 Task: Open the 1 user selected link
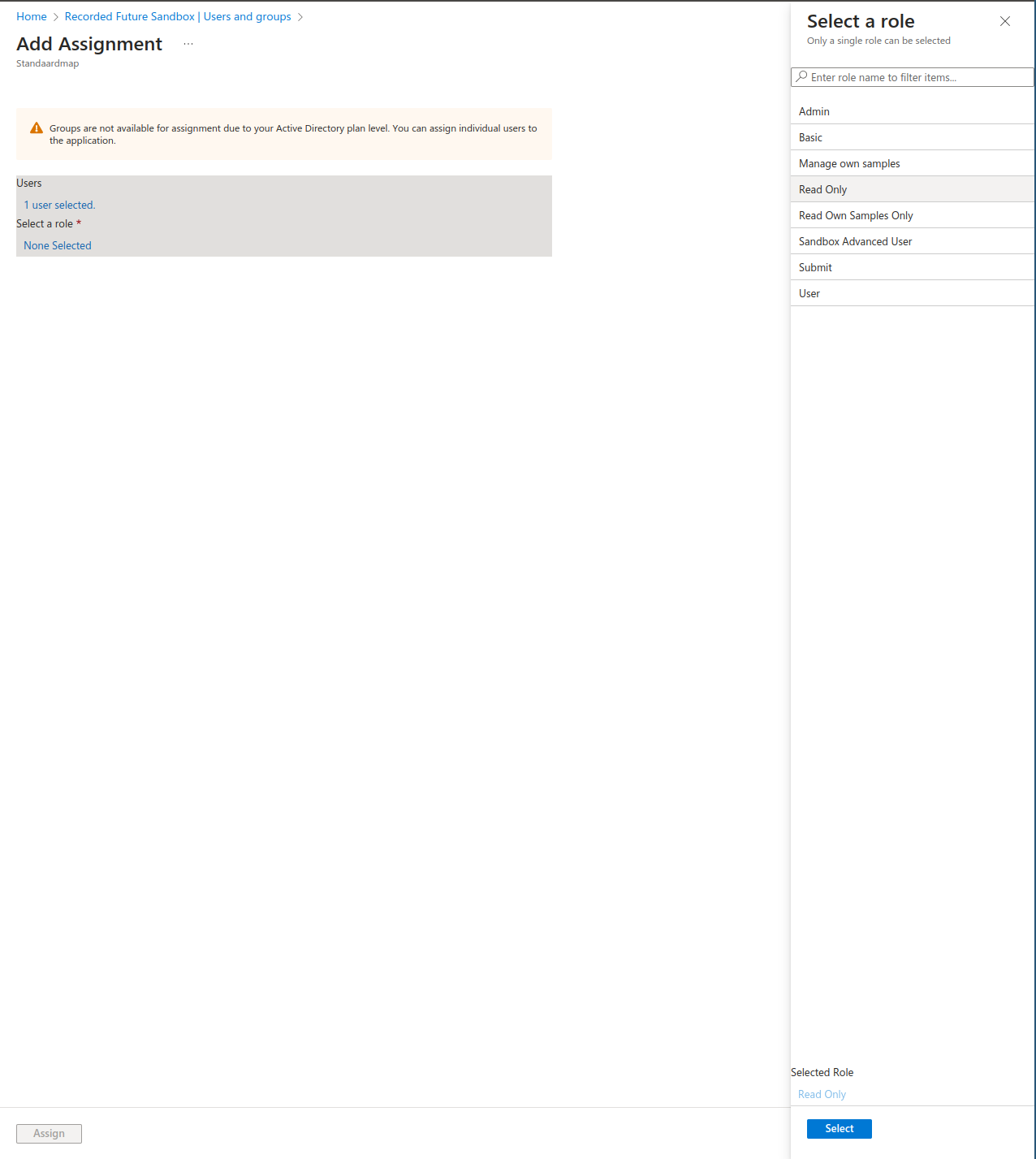(x=59, y=205)
